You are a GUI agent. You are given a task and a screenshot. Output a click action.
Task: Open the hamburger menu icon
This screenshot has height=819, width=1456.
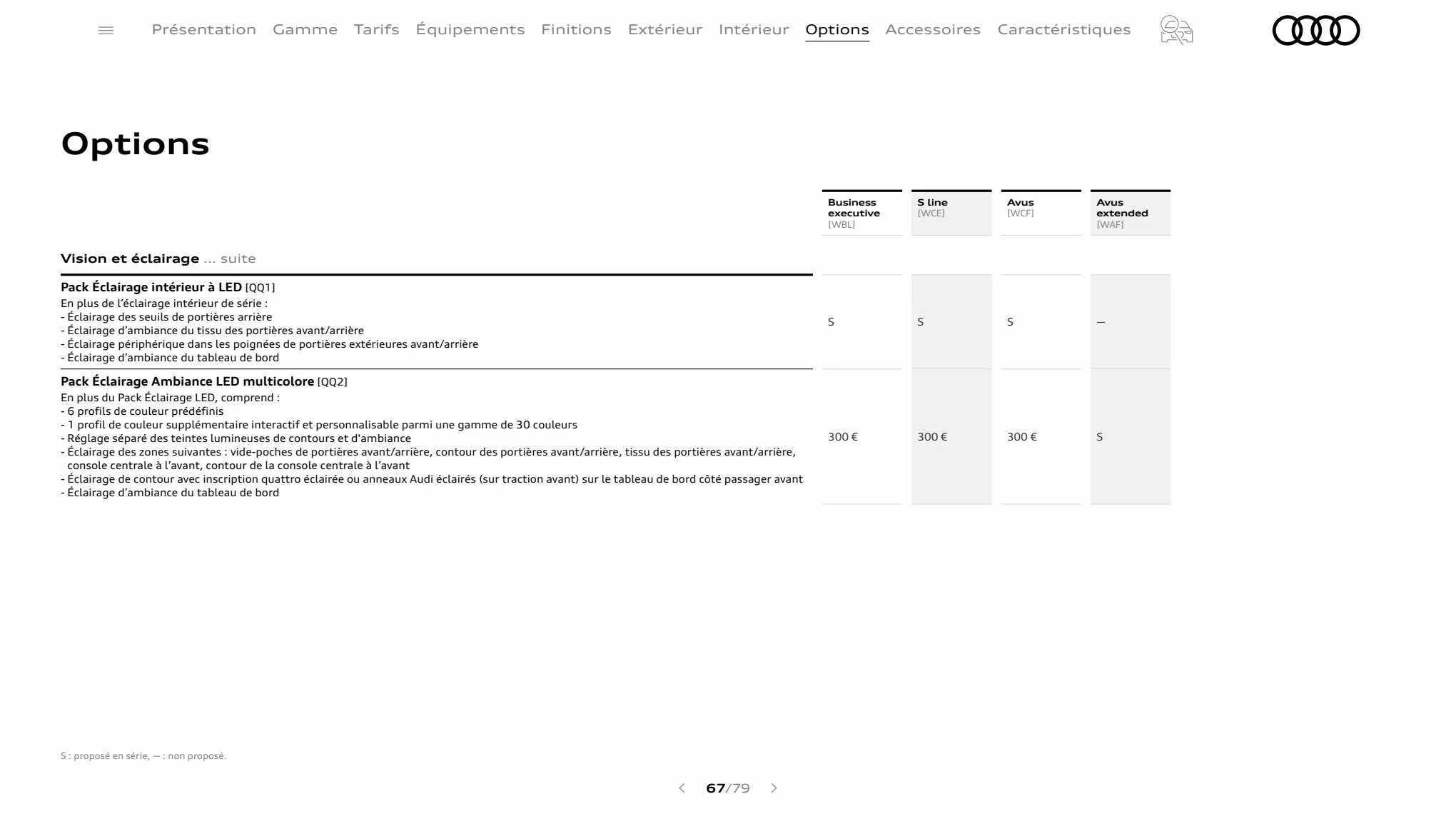[106, 30]
